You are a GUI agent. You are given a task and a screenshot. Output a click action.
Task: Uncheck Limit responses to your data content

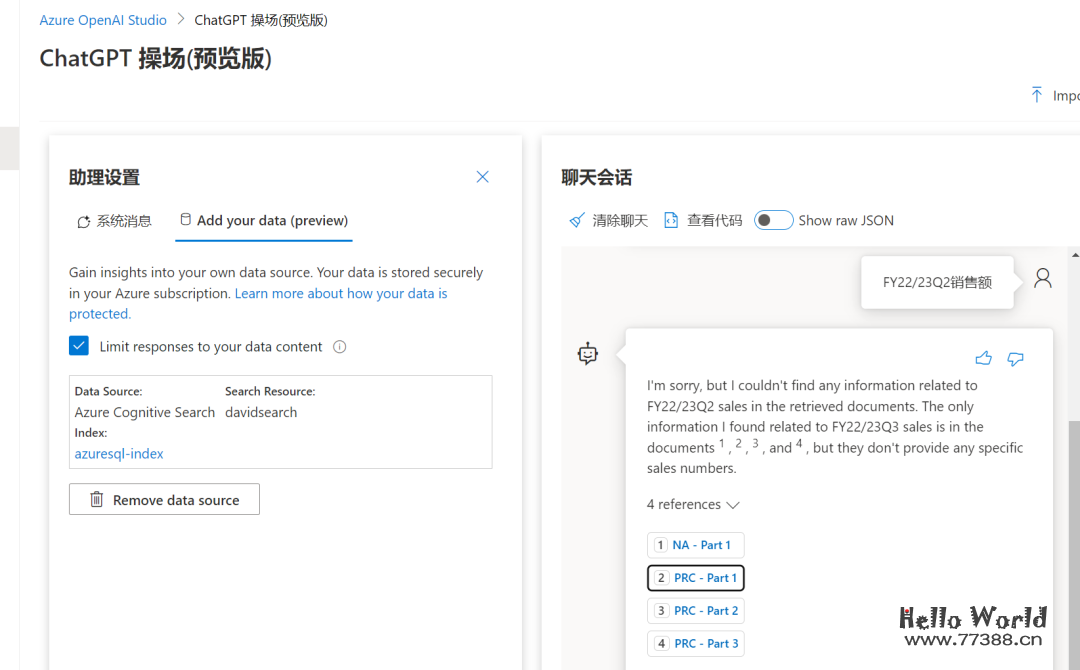[79, 345]
